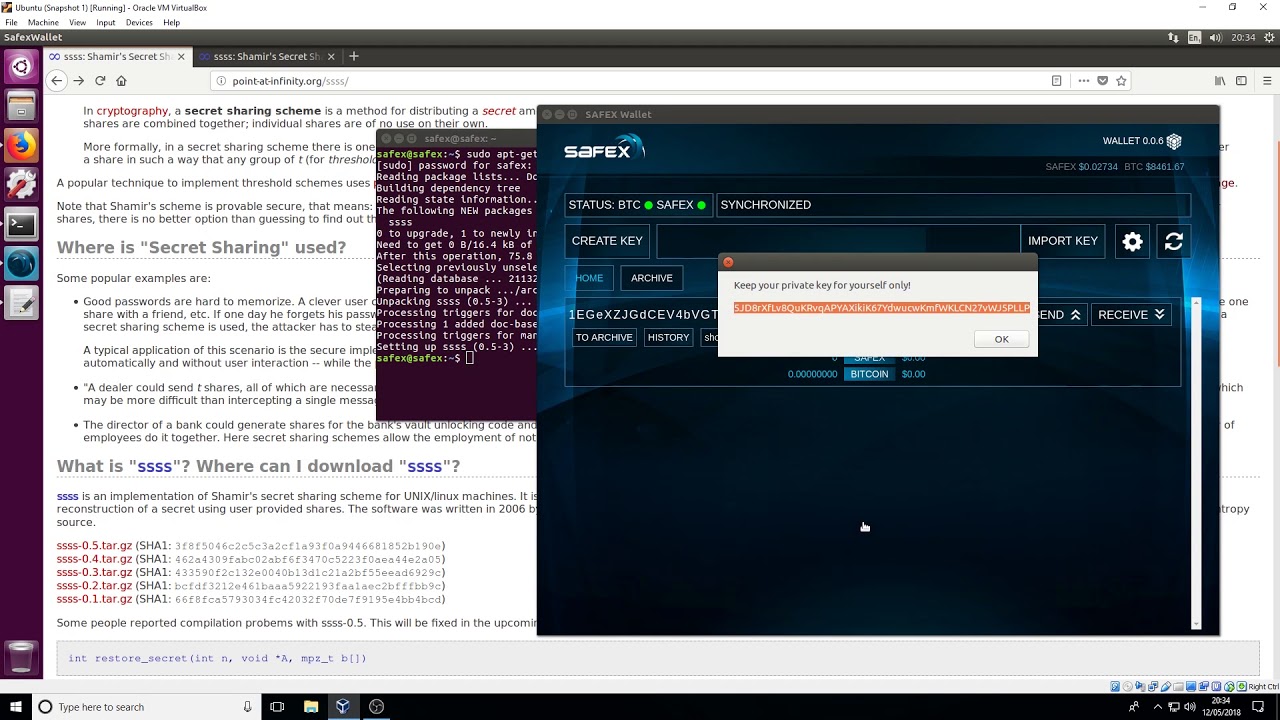Click the CREATE KEY button
Viewport: 1280px width, 720px height.
[607, 241]
